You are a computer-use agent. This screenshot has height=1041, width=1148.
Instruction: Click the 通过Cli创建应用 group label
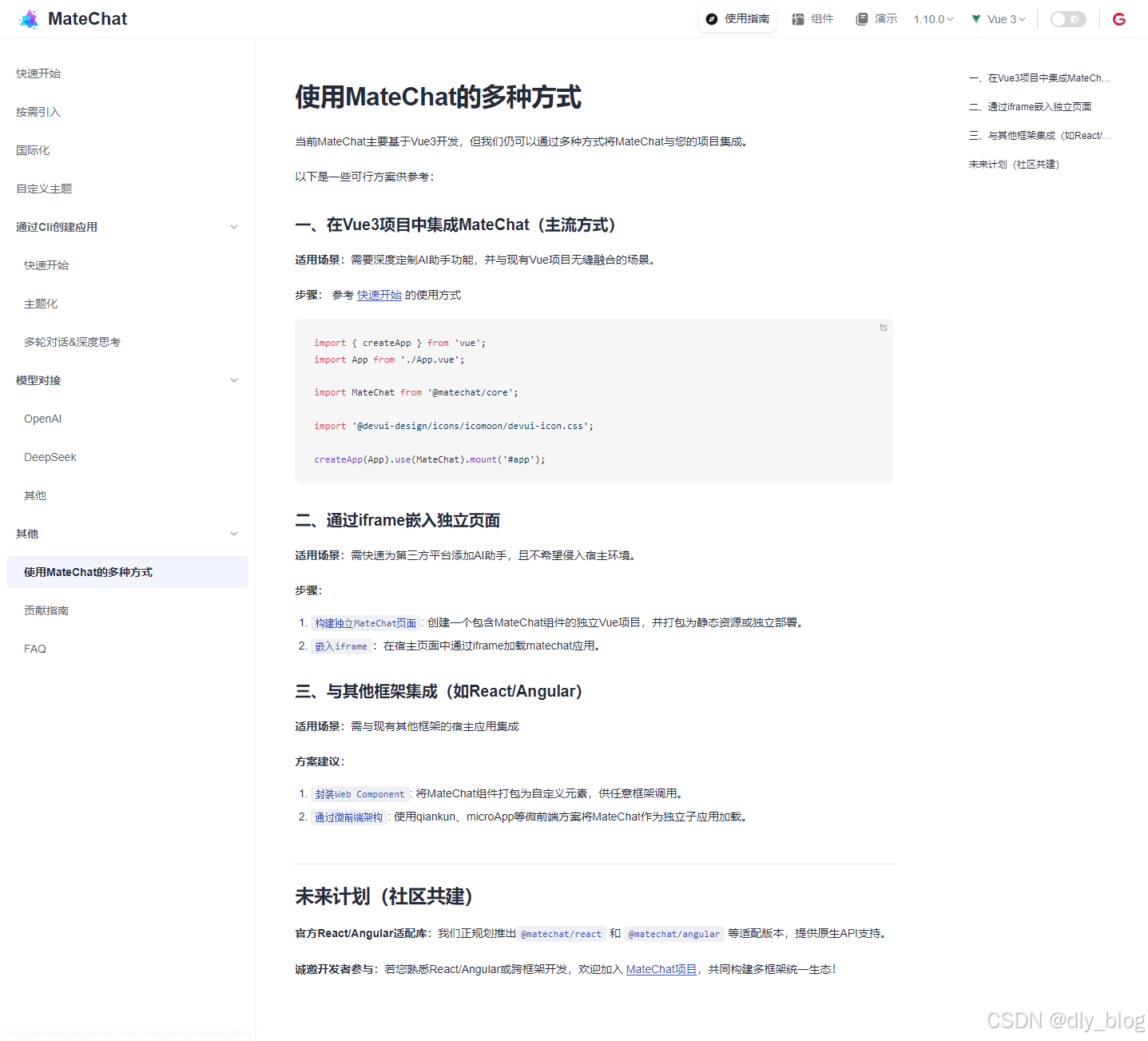[57, 227]
